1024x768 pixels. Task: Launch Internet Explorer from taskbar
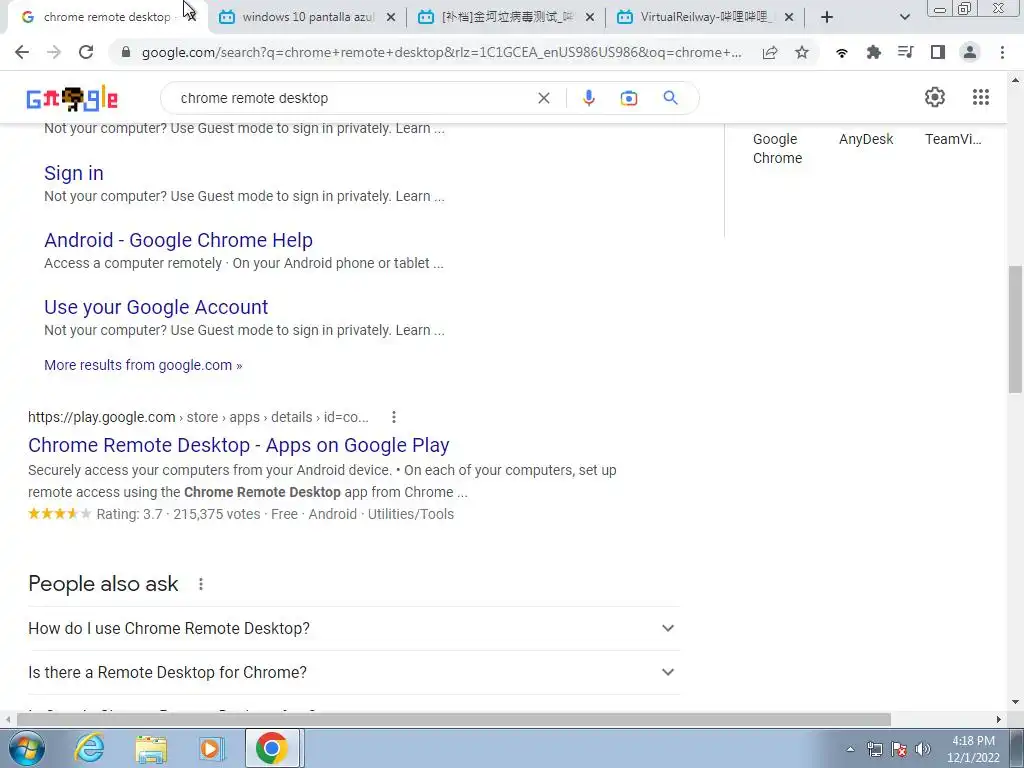pyautogui.click(x=89, y=748)
